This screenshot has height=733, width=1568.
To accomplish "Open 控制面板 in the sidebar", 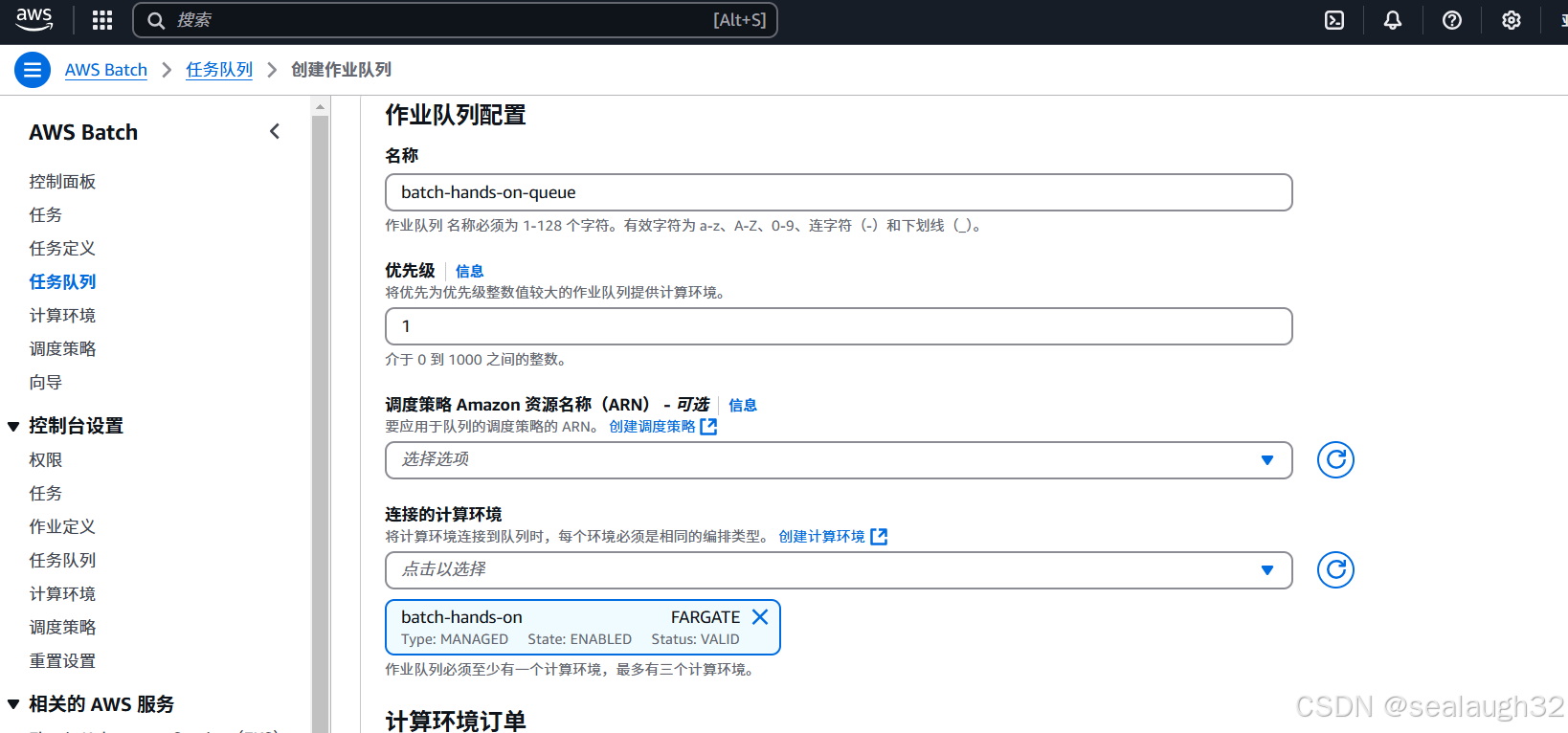I will coord(62,182).
